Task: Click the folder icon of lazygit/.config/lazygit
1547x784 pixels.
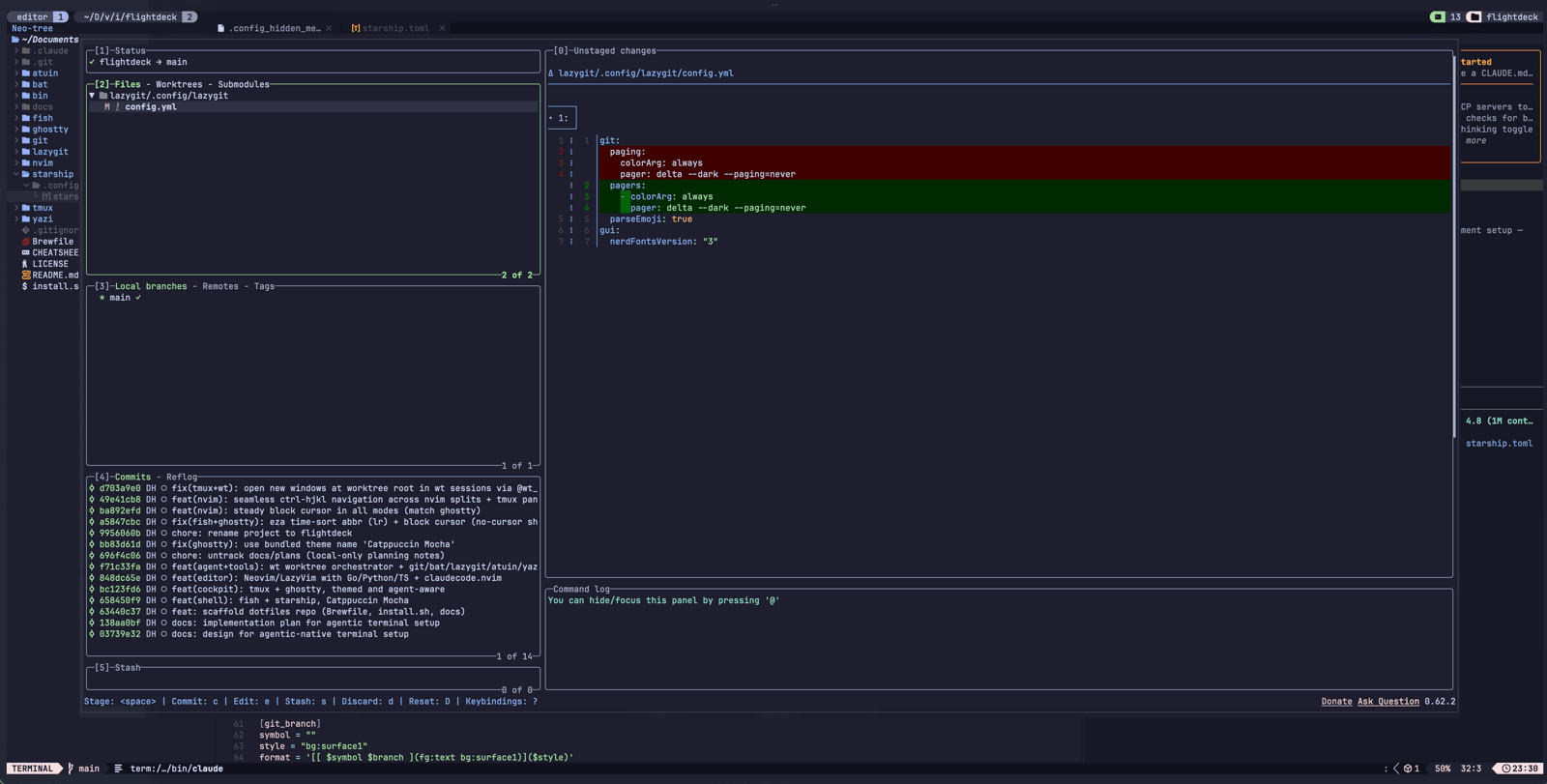Action: click(103, 96)
